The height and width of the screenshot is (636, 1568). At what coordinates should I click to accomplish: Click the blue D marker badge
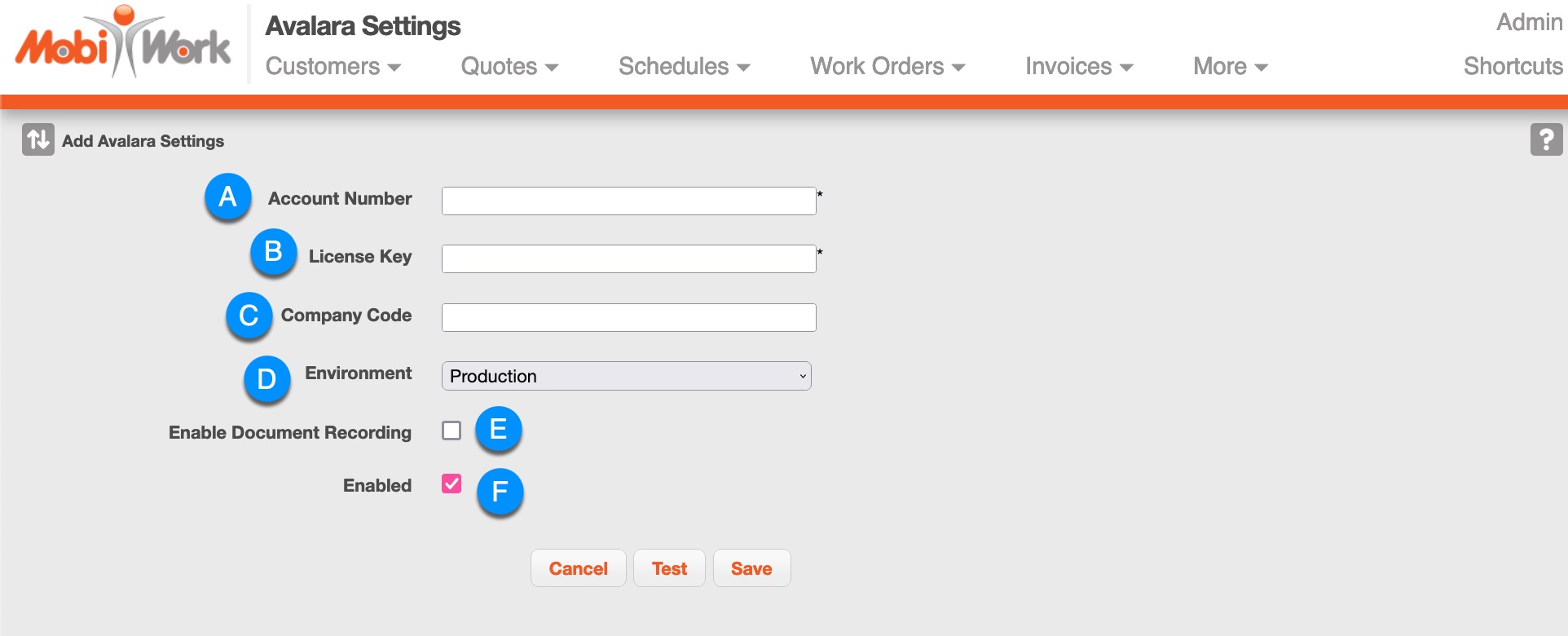point(266,380)
